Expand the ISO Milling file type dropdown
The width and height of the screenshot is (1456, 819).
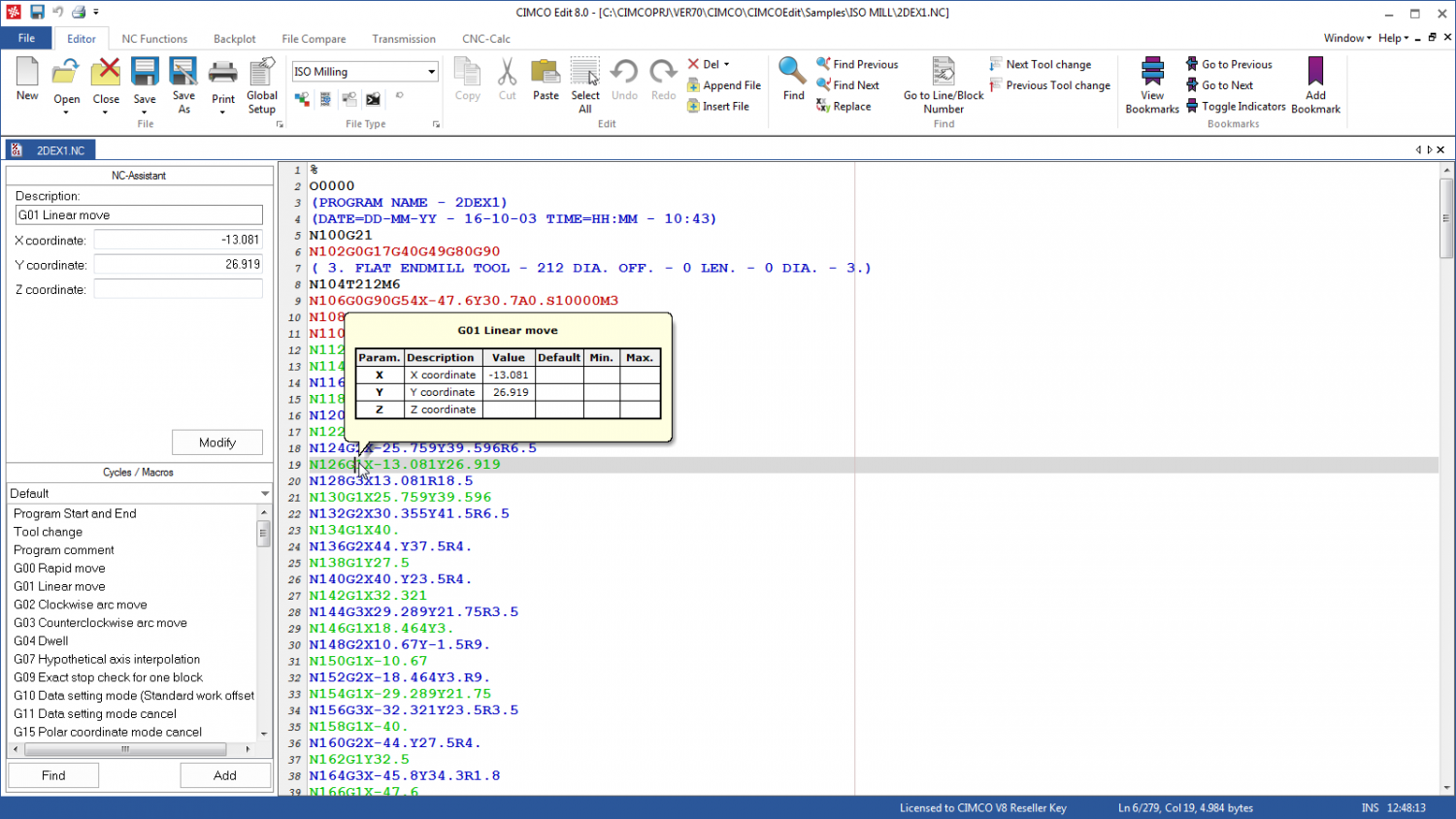point(431,72)
